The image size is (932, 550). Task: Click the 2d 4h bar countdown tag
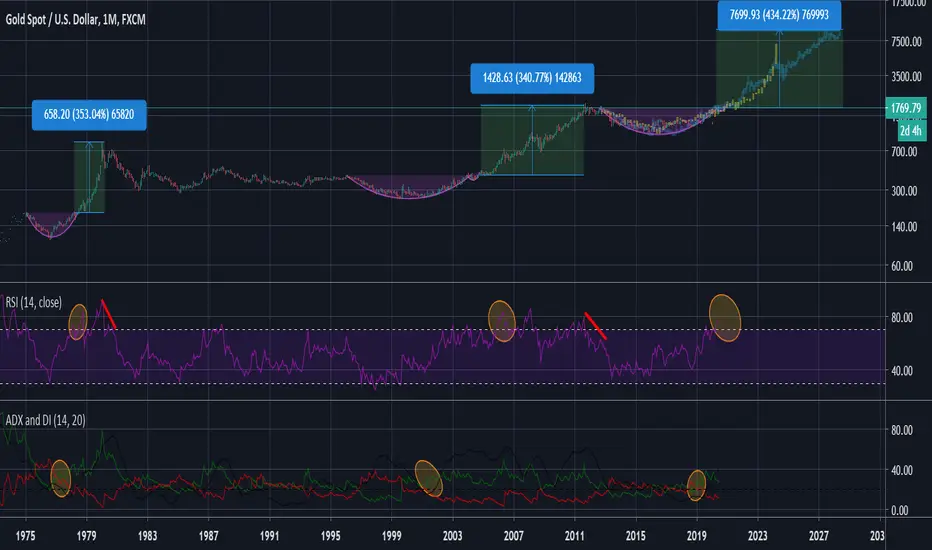pyautogui.click(x=912, y=131)
